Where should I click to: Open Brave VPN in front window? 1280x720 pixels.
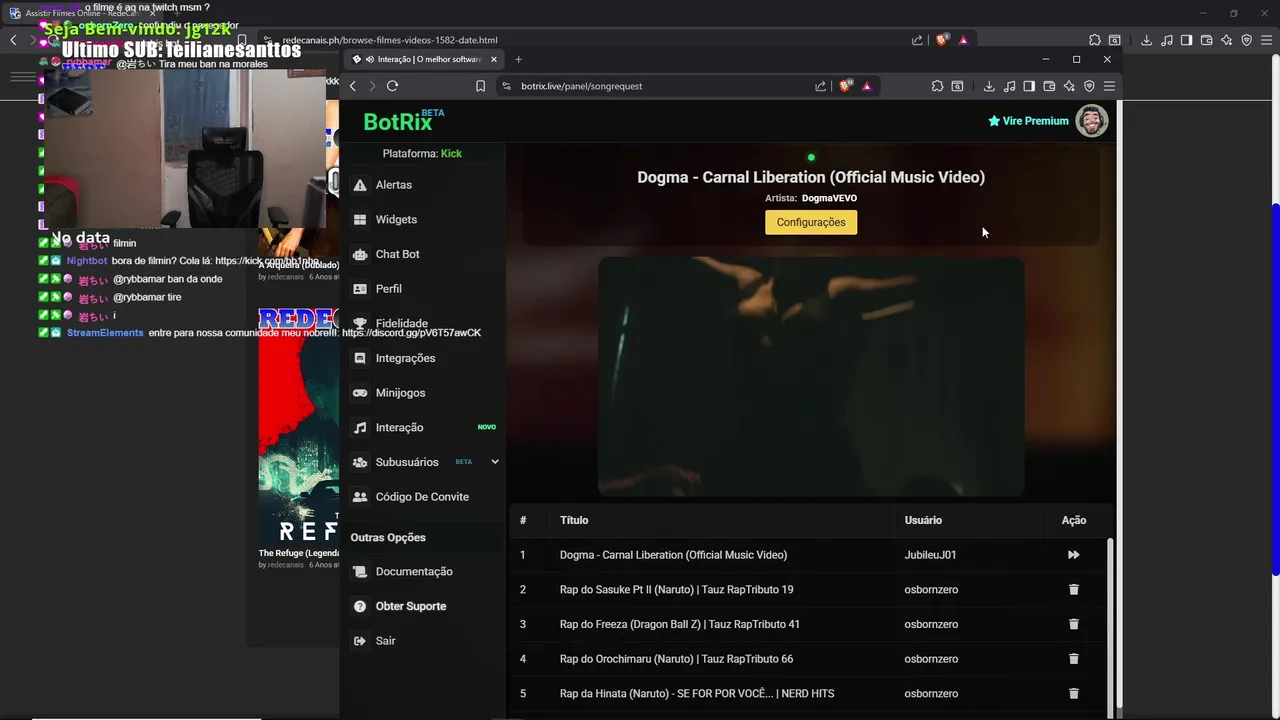point(1089,86)
